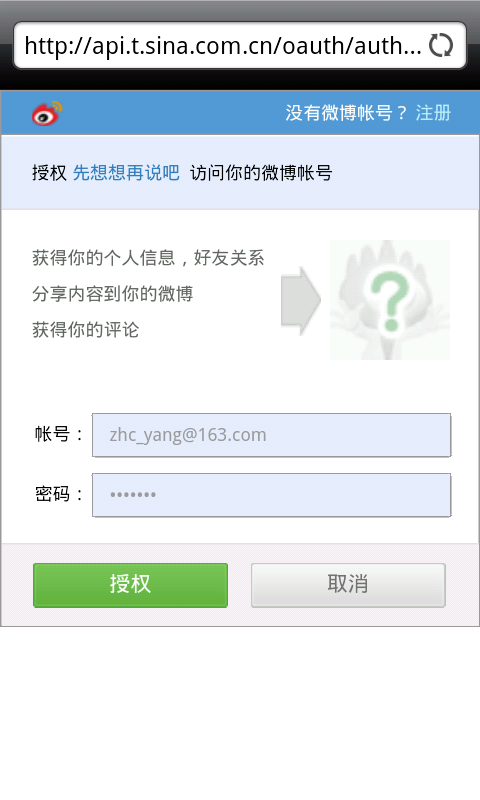The height and width of the screenshot is (800, 480).
Task: Open the 注册 sign-up link
Action: pyautogui.click(x=433, y=113)
